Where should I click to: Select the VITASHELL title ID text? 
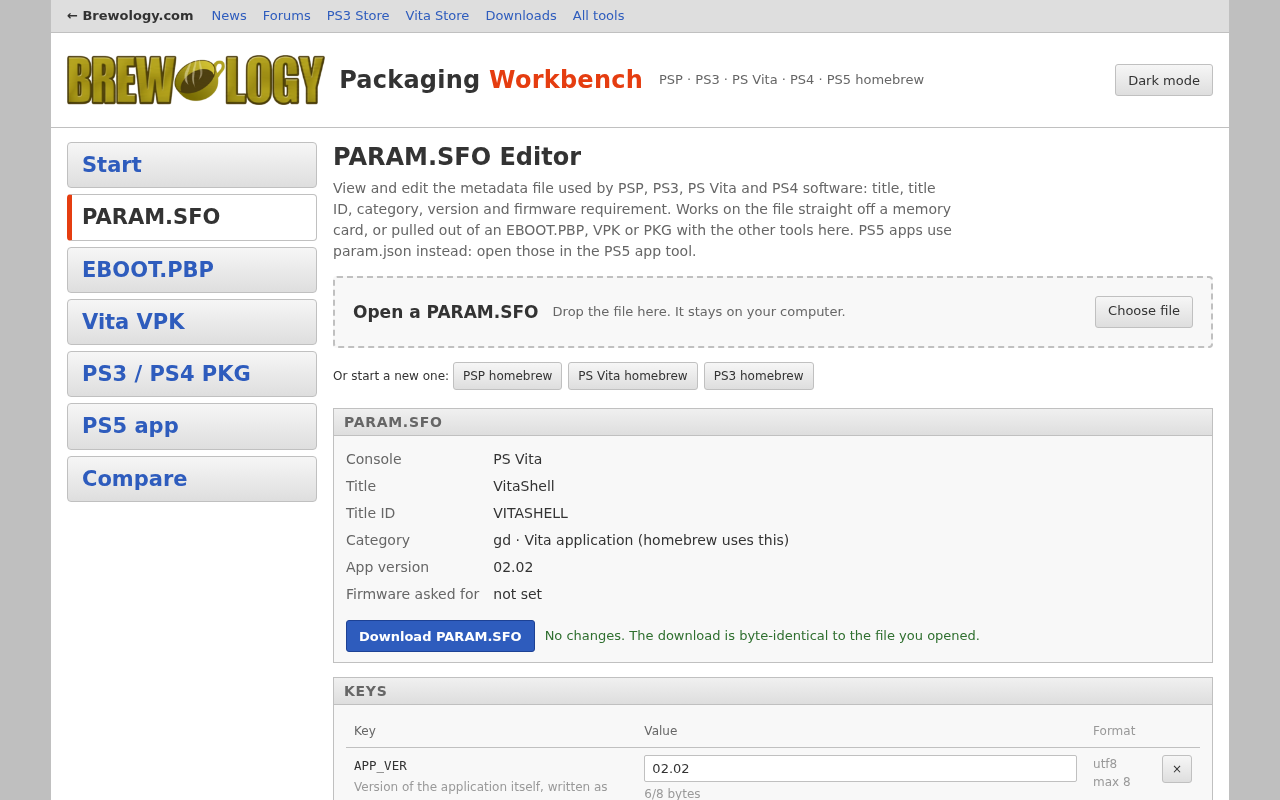pos(530,513)
